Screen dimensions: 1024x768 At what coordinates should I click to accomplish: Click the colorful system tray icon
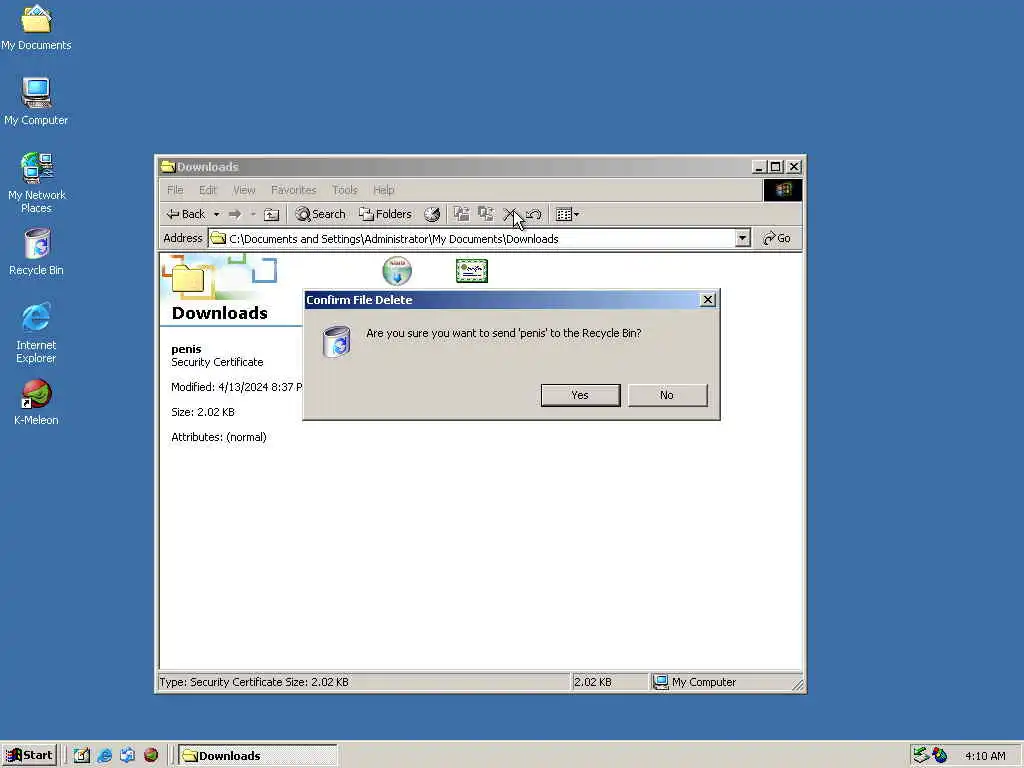coord(940,756)
